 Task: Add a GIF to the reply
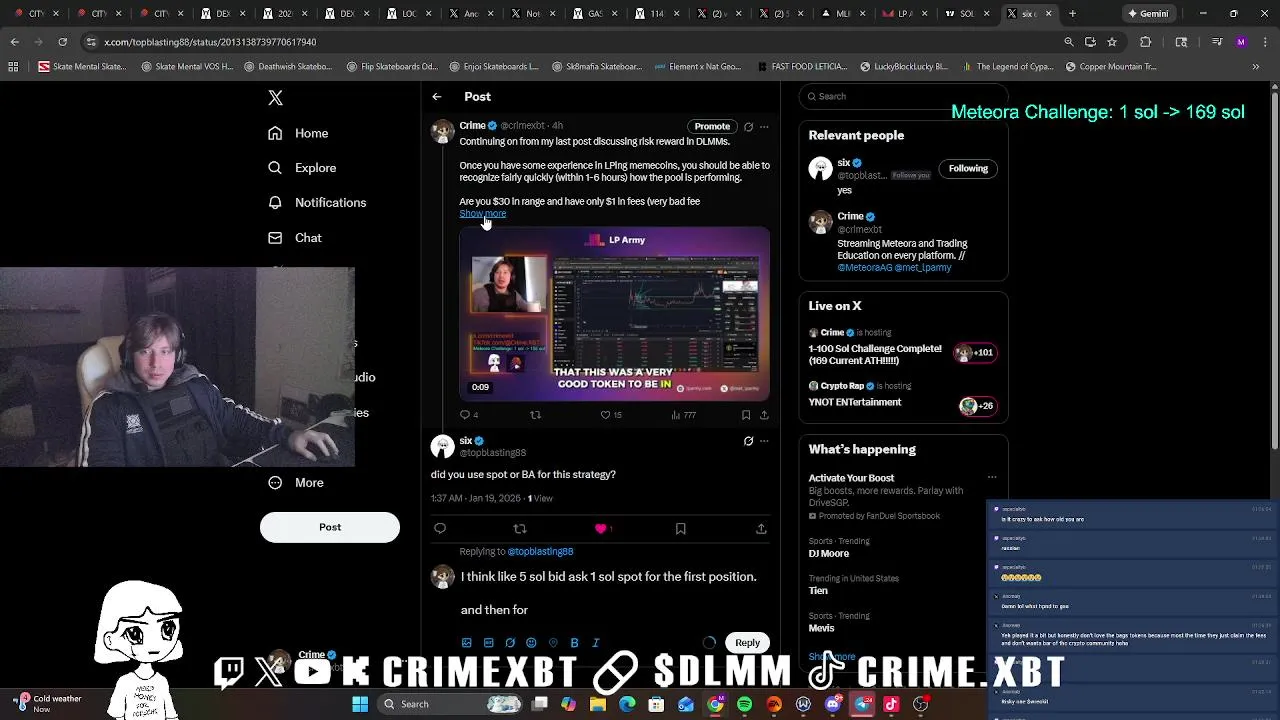[x=488, y=643]
